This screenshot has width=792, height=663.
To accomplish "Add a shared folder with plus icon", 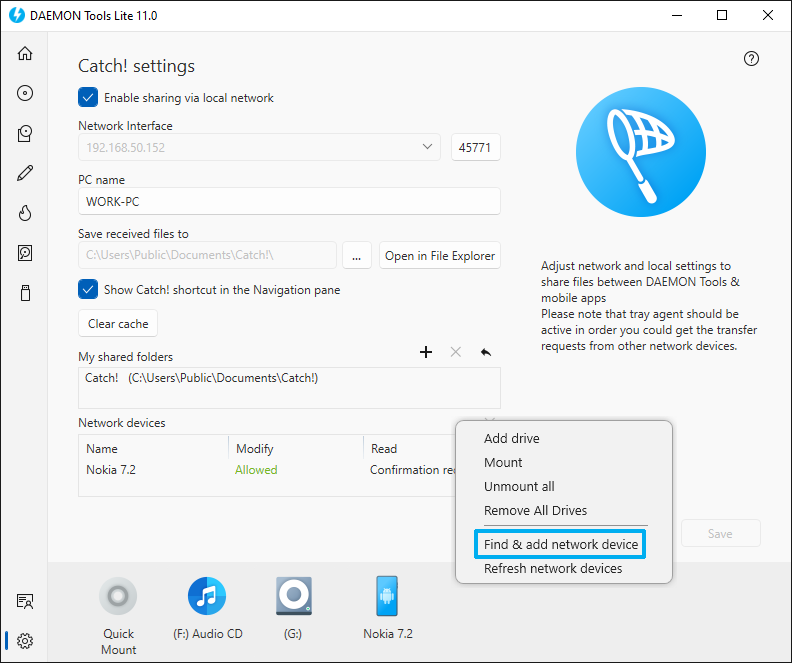I will 426,352.
